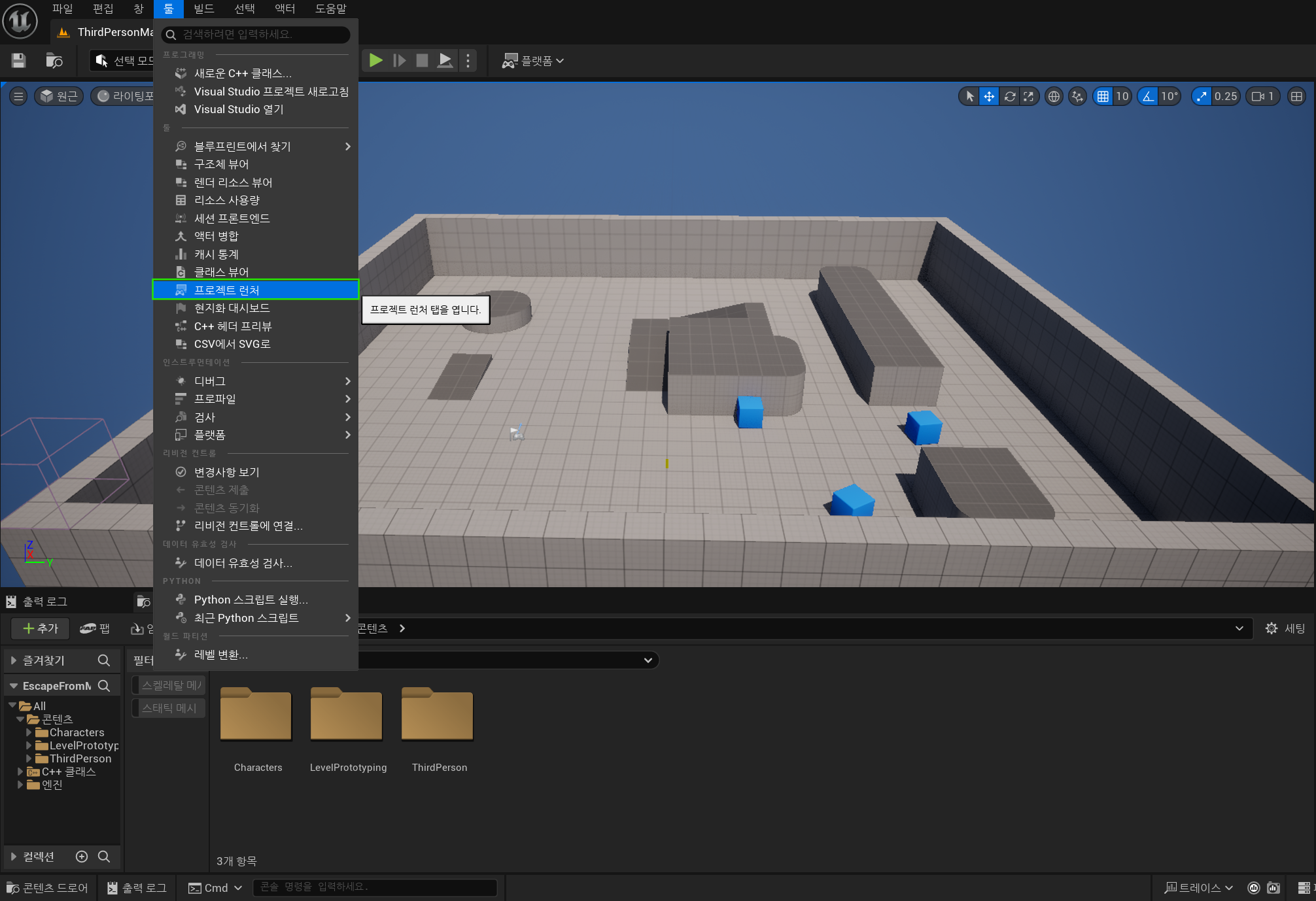Open the 빌드 menu
Image resolution: width=1316 pixels, height=901 pixels.
(203, 8)
